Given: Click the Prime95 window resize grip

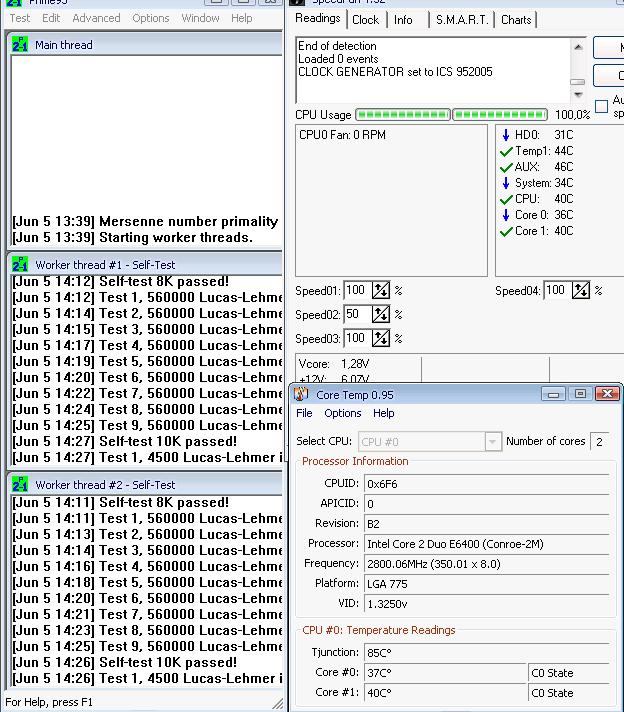Looking at the screenshot, I should tap(277, 704).
